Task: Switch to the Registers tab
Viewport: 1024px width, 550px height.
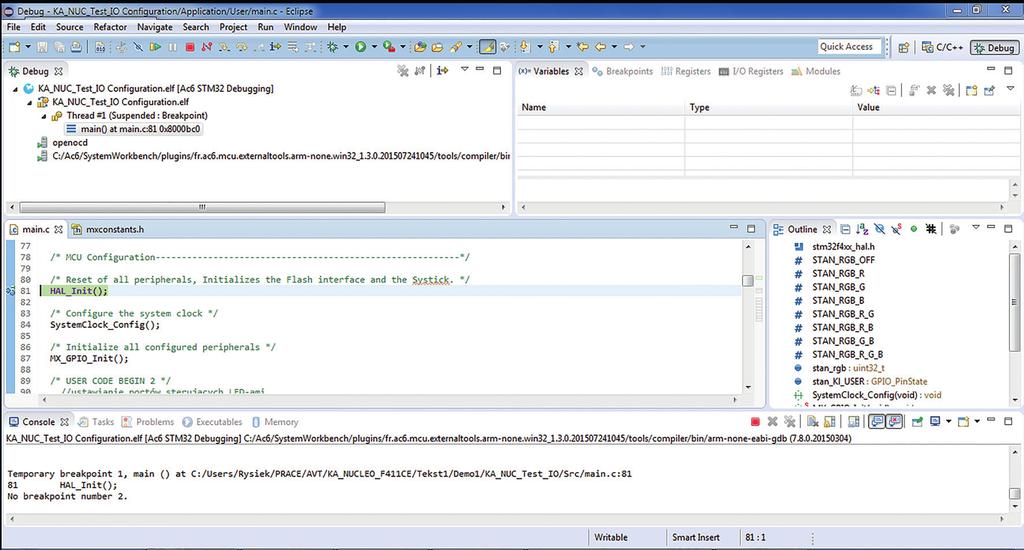Action: point(686,71)
